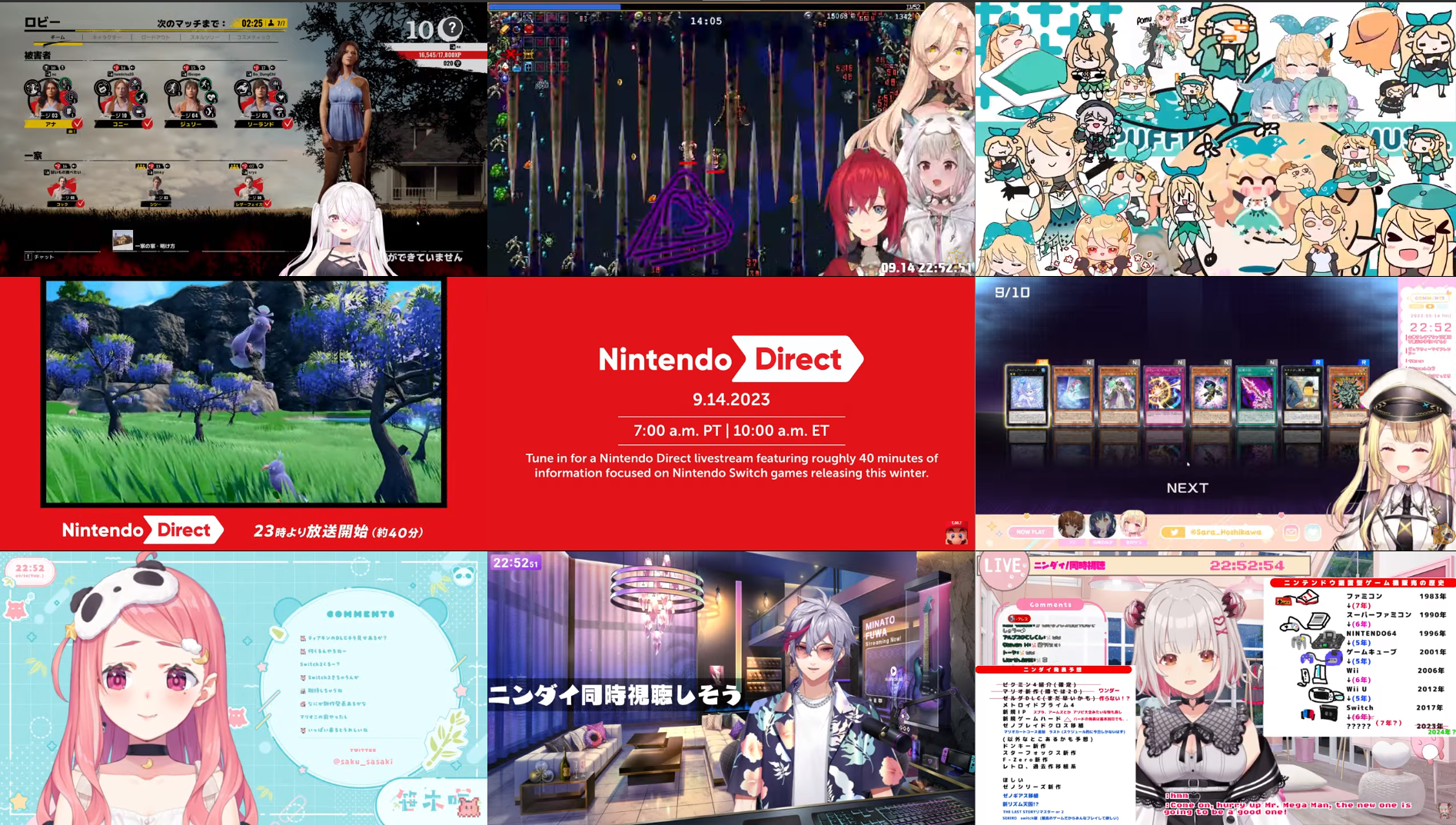1456x825 pixels.
Task: Select the pink trap card in the pack row
Action: point(1164,394)
